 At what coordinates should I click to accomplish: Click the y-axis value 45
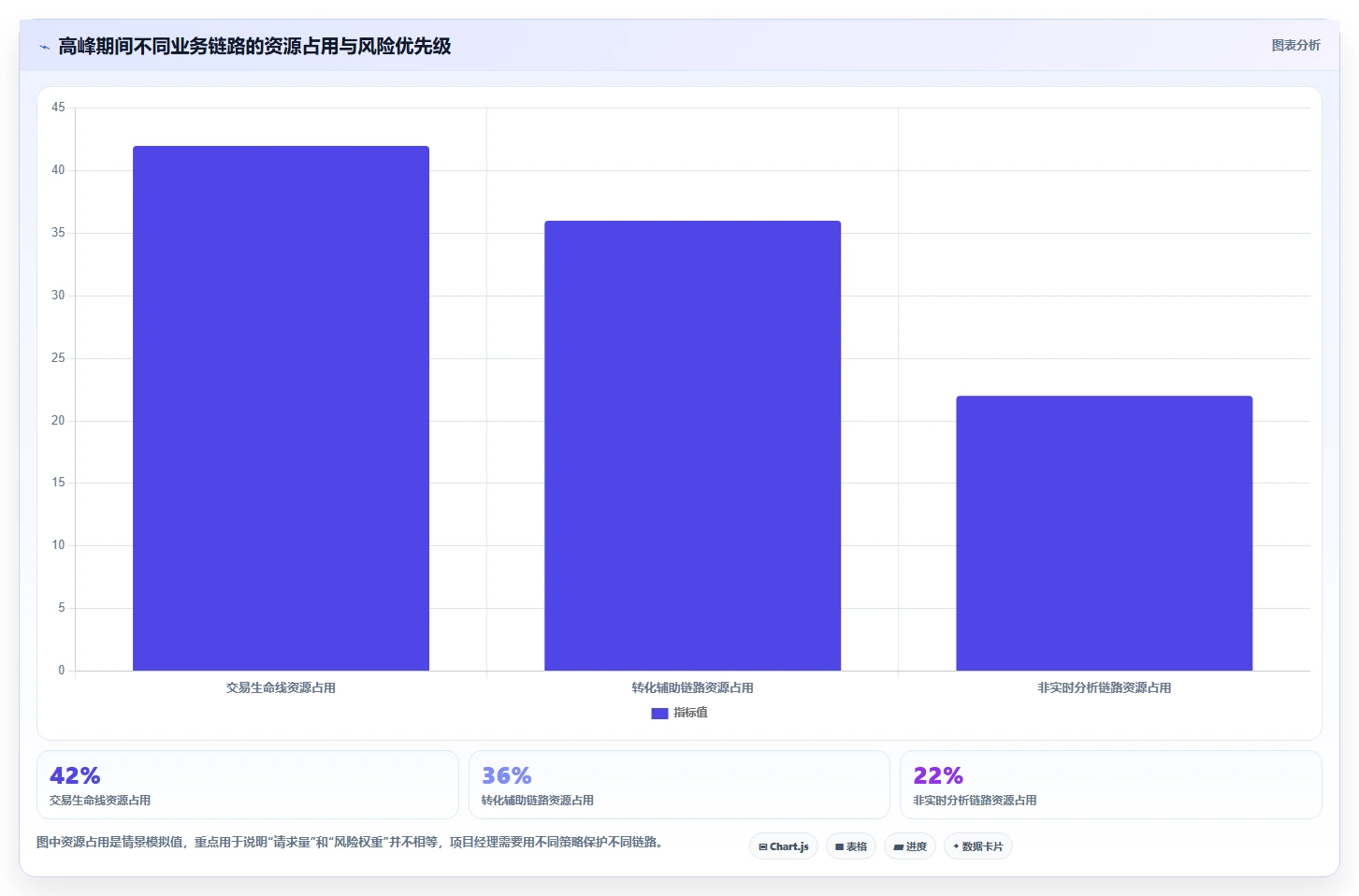[58, 108]
